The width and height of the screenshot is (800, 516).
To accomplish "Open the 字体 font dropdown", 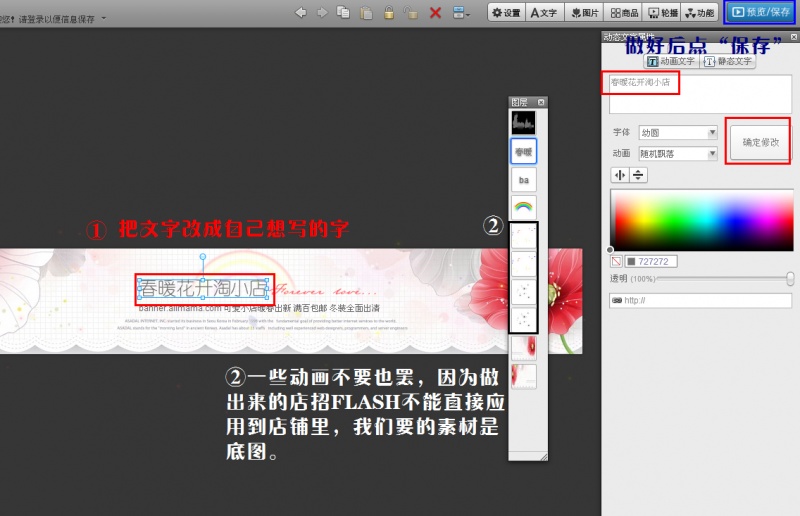I will (678, 133).
